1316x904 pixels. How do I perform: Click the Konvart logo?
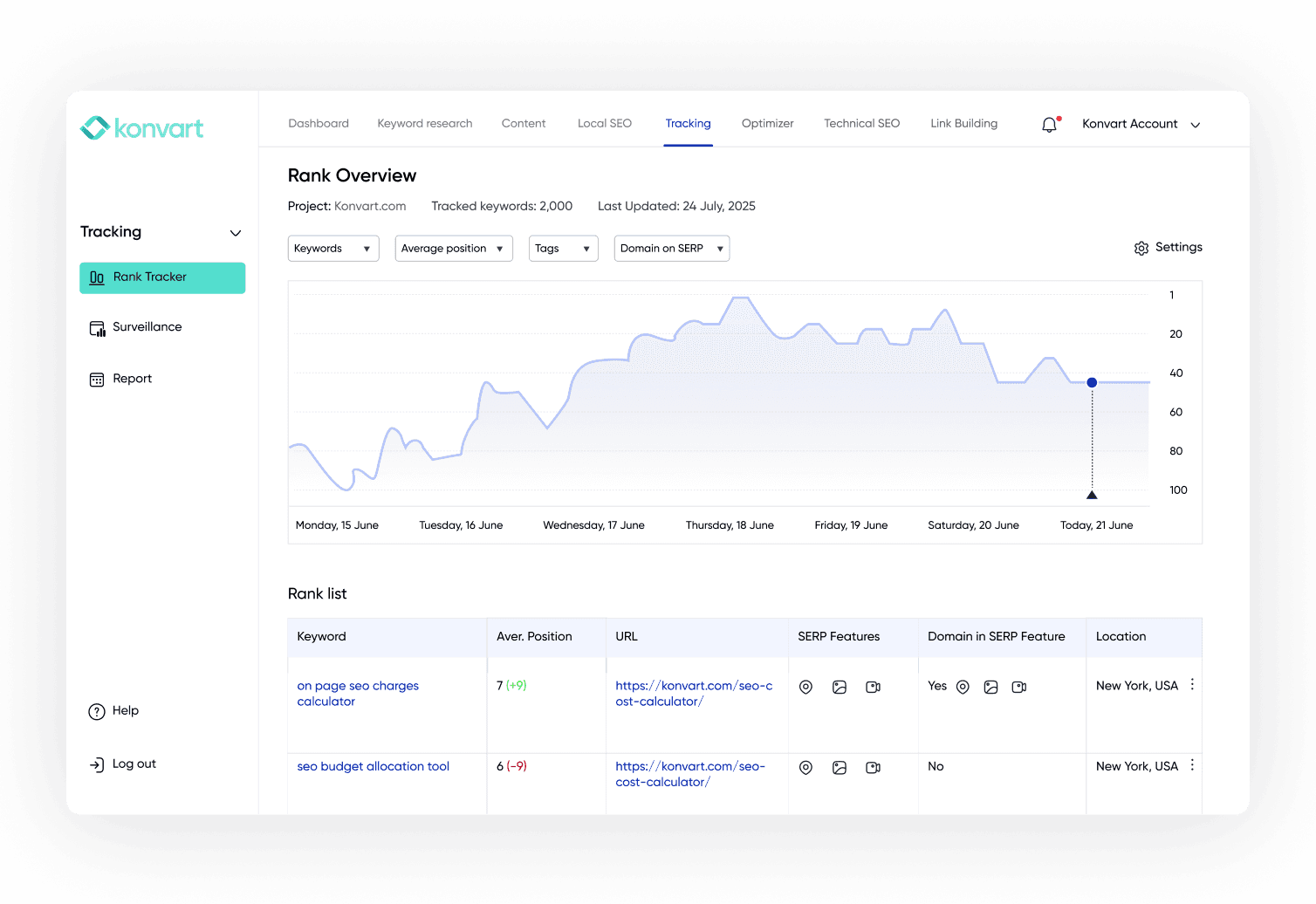click(x=142, y=128)
